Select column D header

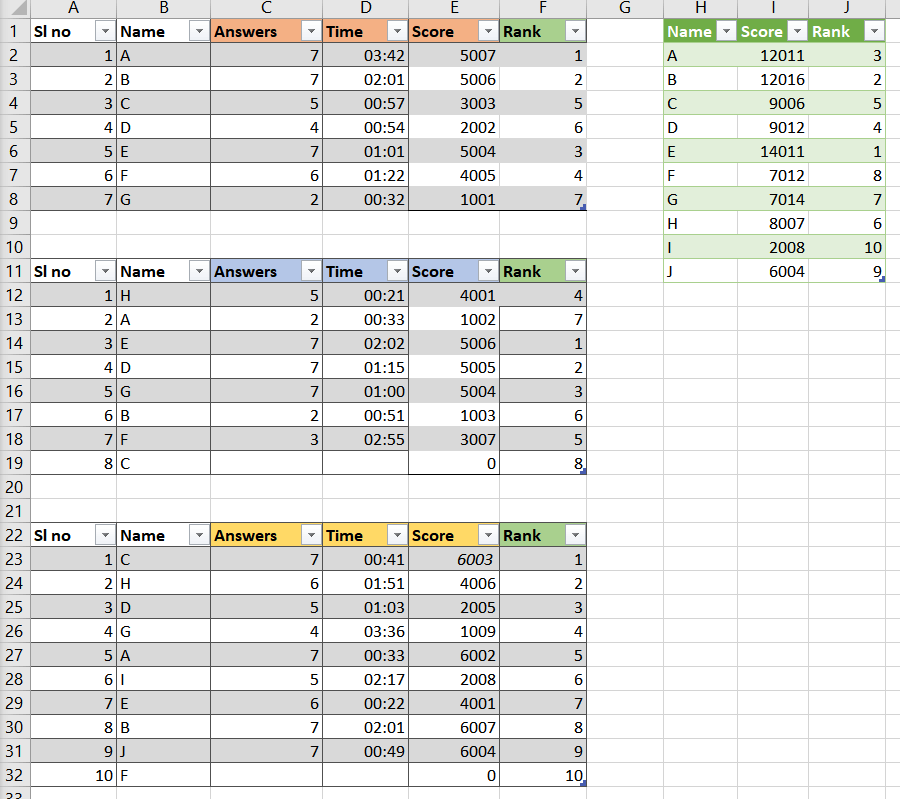tap(366, 8)
